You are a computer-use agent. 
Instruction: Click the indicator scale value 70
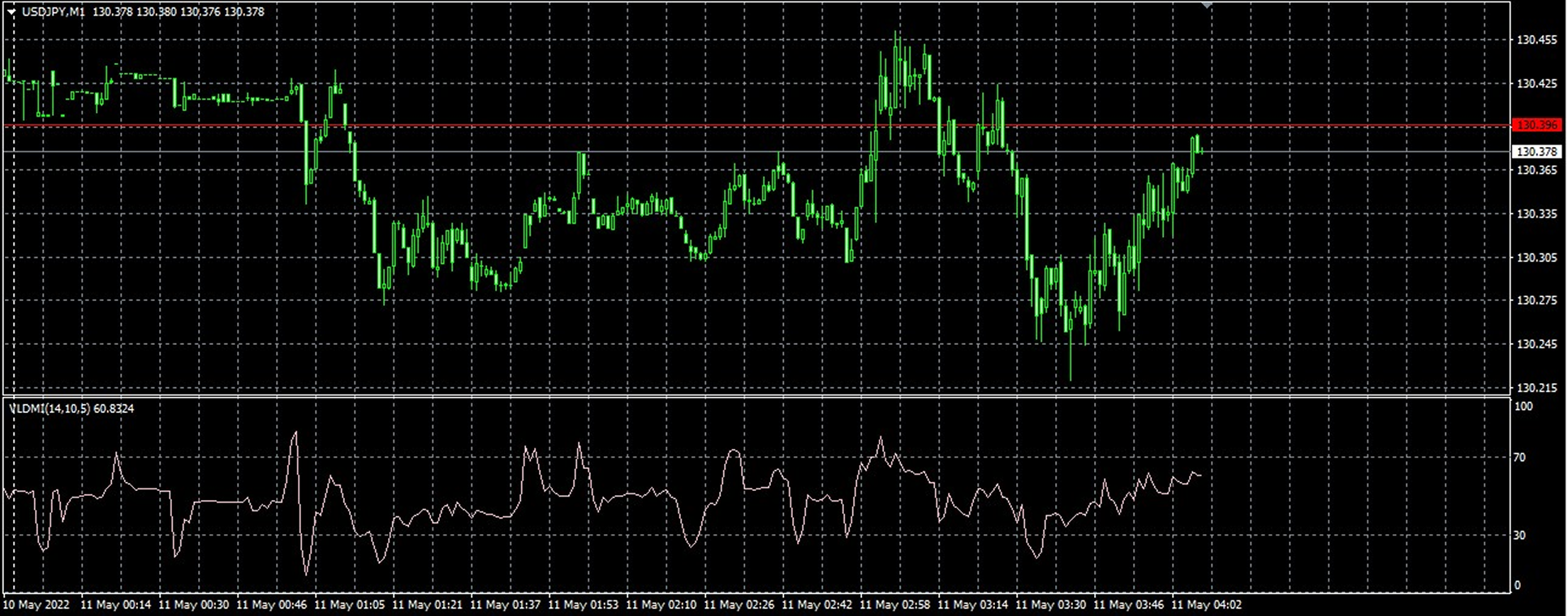pos(1519,458)
